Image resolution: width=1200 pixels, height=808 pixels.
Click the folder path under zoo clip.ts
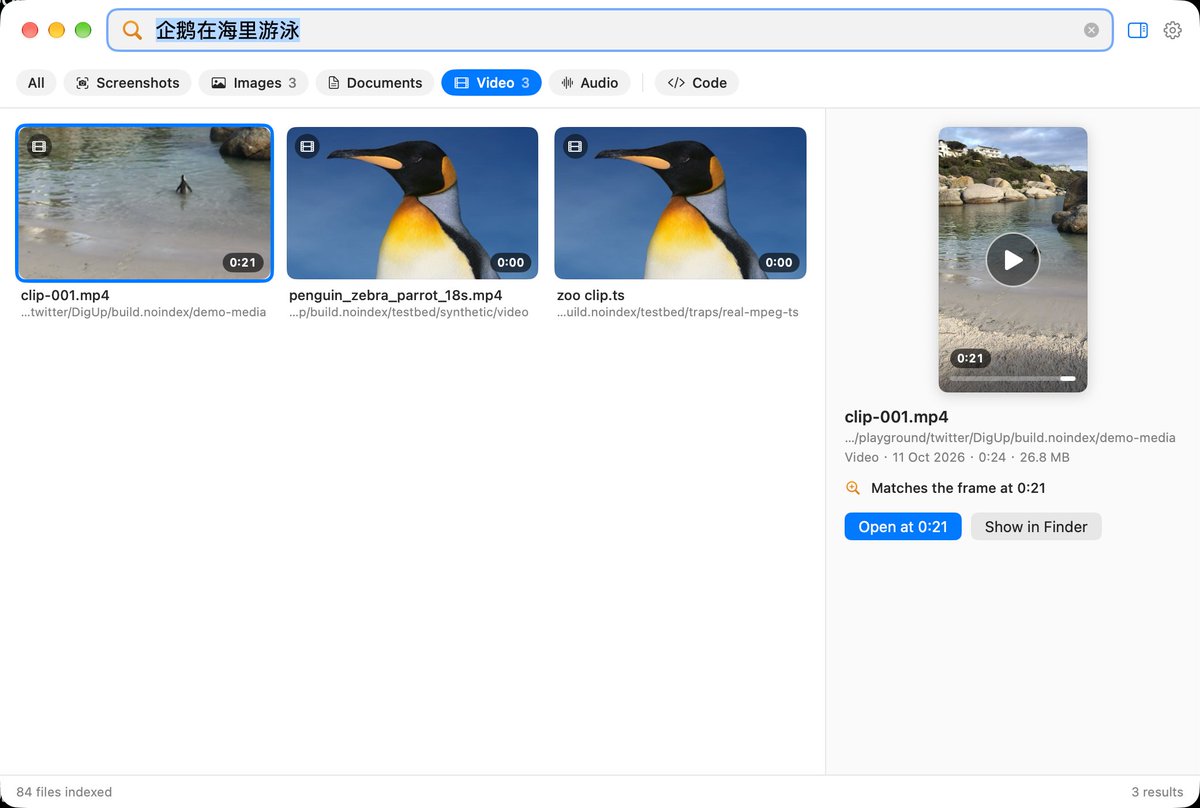[x=678, y=312]
